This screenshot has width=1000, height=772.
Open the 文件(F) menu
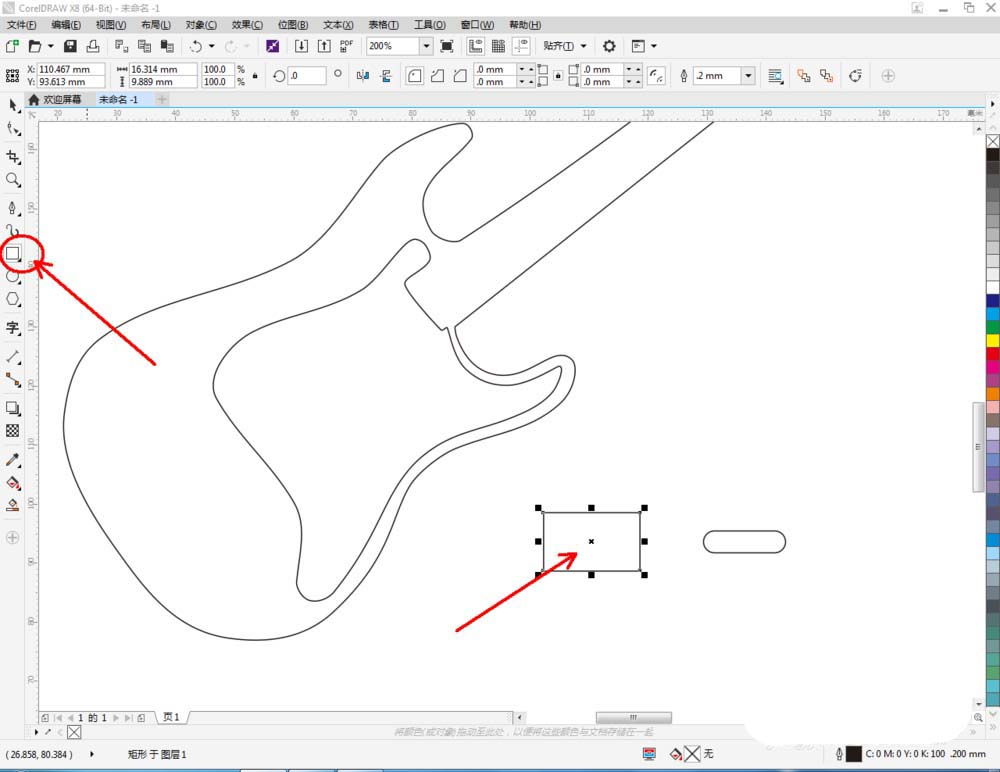tap(22, 25)
